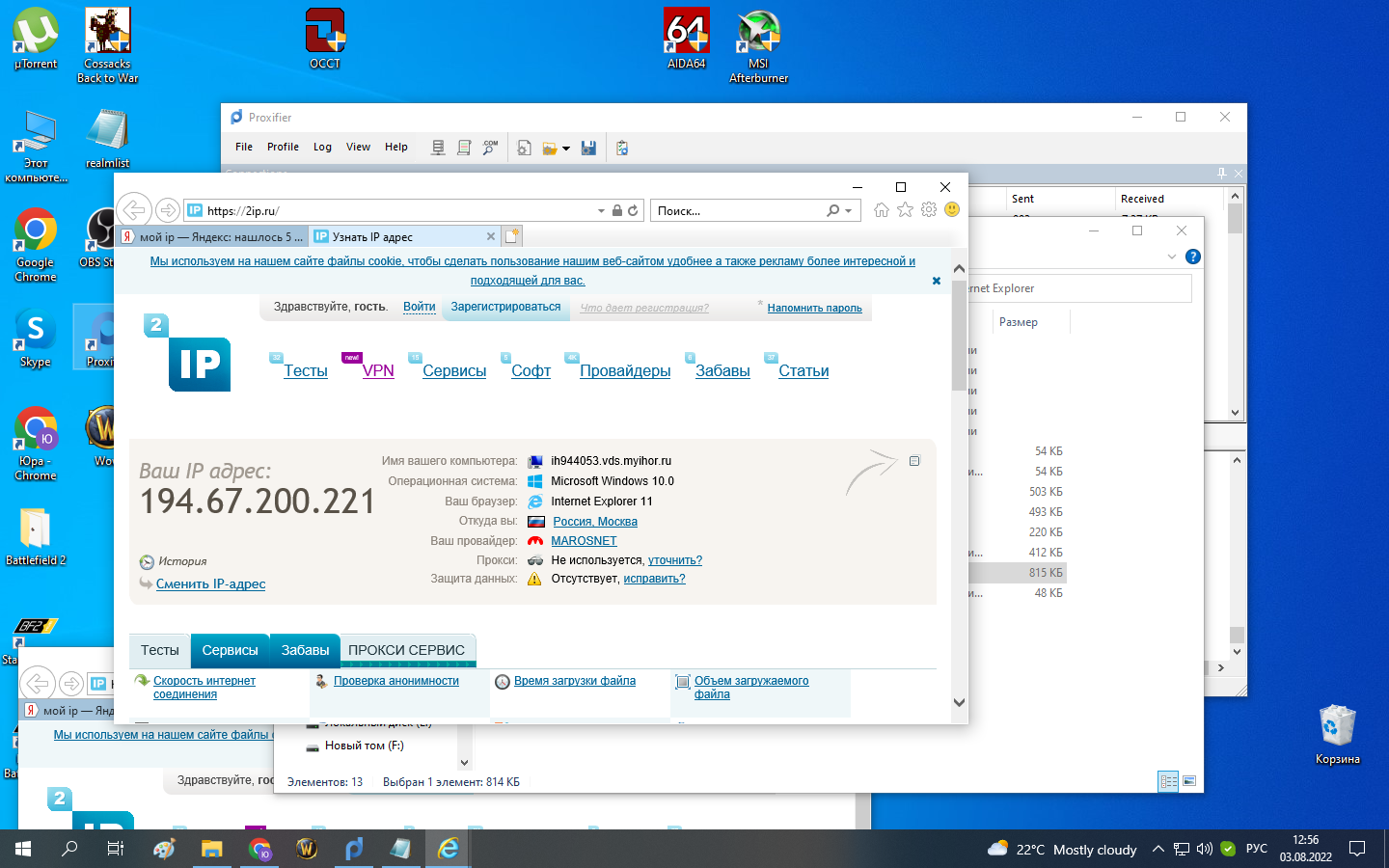Go to browser Home page icon
This screenshot has height=868, width=1389.
pos(881,210)
